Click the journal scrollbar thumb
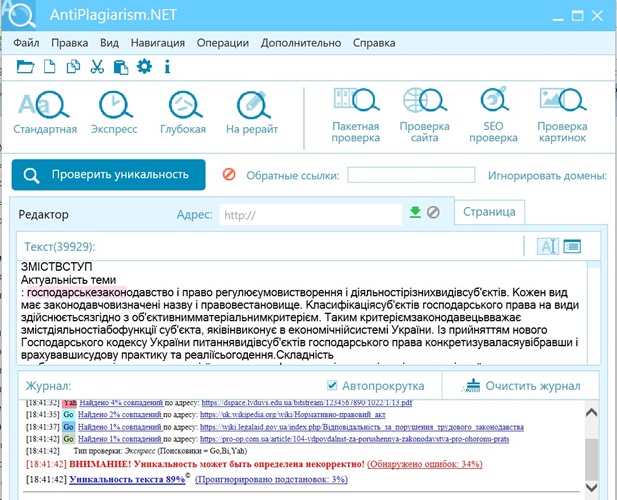The height and width of the screenshot is (500, 617). (591, 459)
